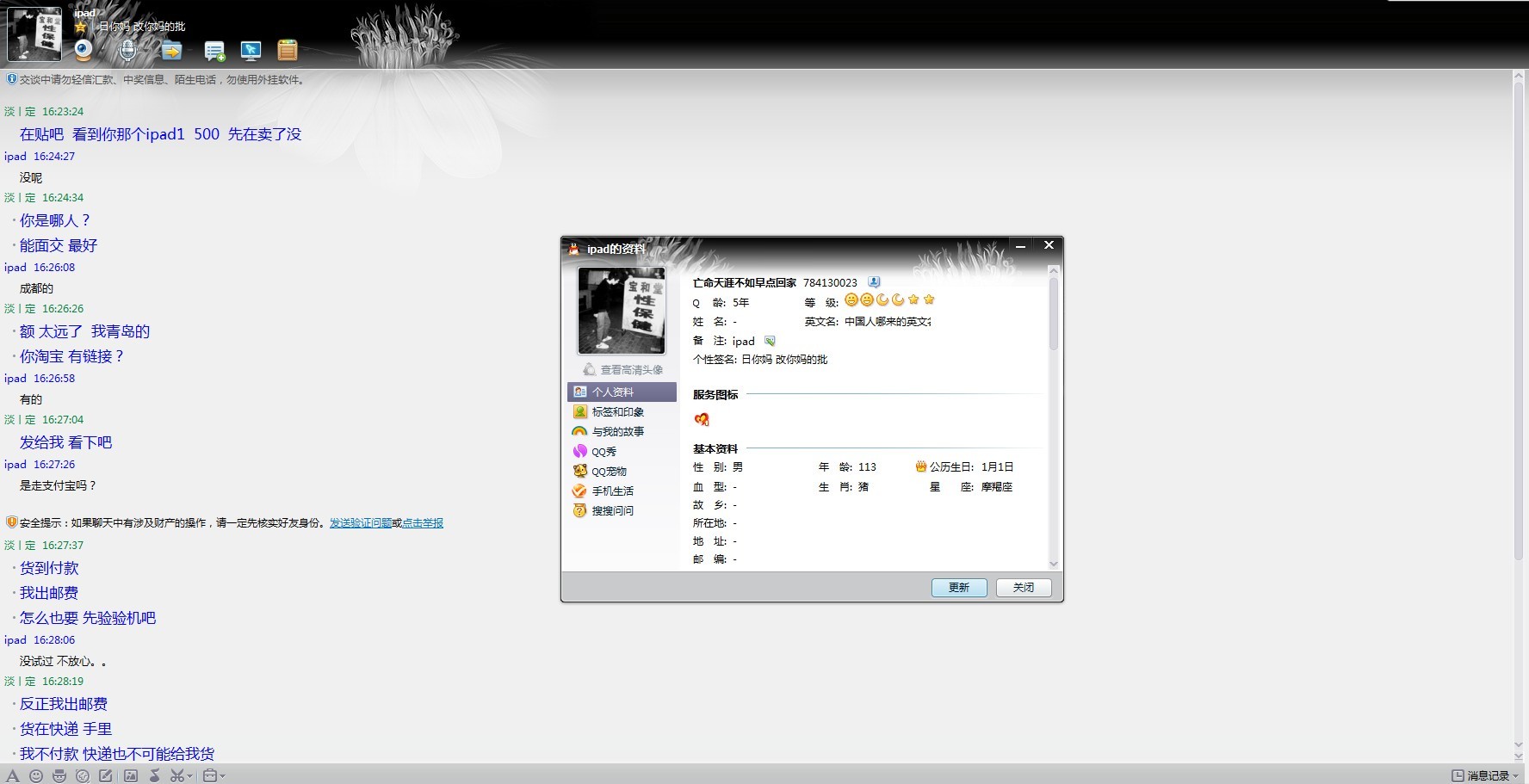Click the 更新 button in profile window
1529x784 pixels.
(959, 587)
